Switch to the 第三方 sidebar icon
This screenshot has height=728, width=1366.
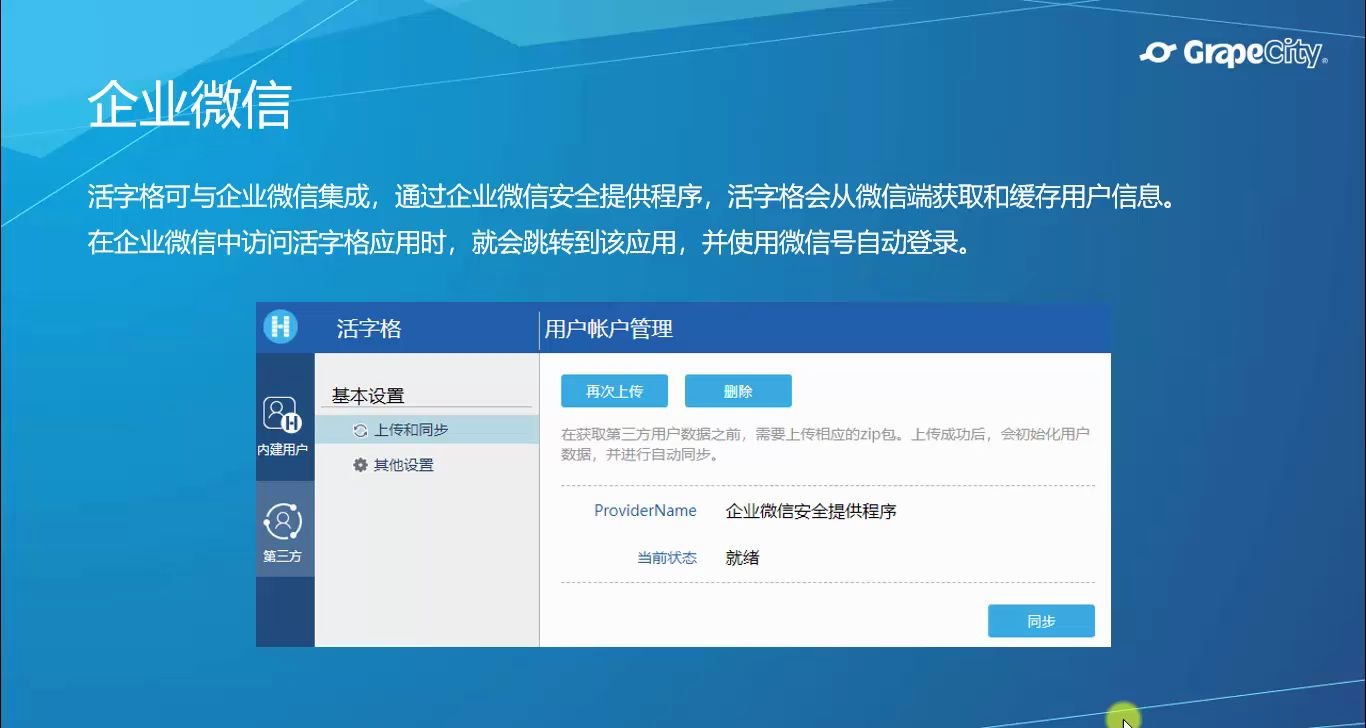pos(285,532)
